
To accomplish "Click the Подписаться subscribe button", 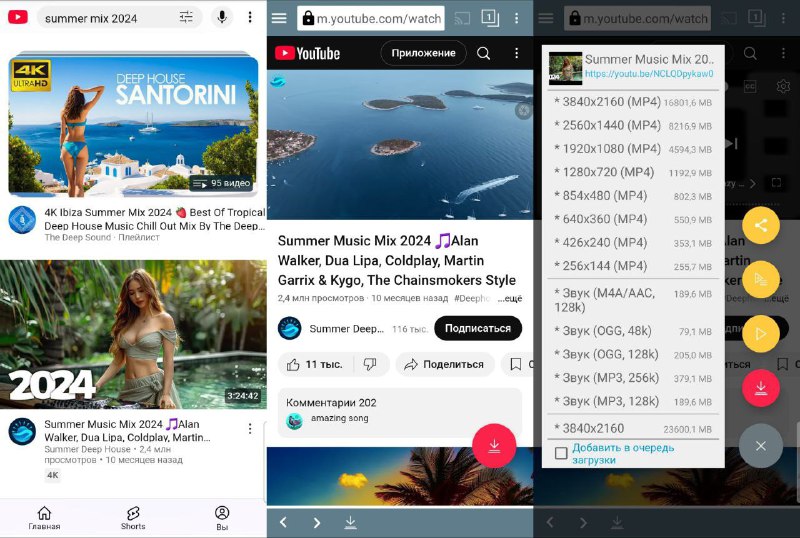I will pos(478,328).
